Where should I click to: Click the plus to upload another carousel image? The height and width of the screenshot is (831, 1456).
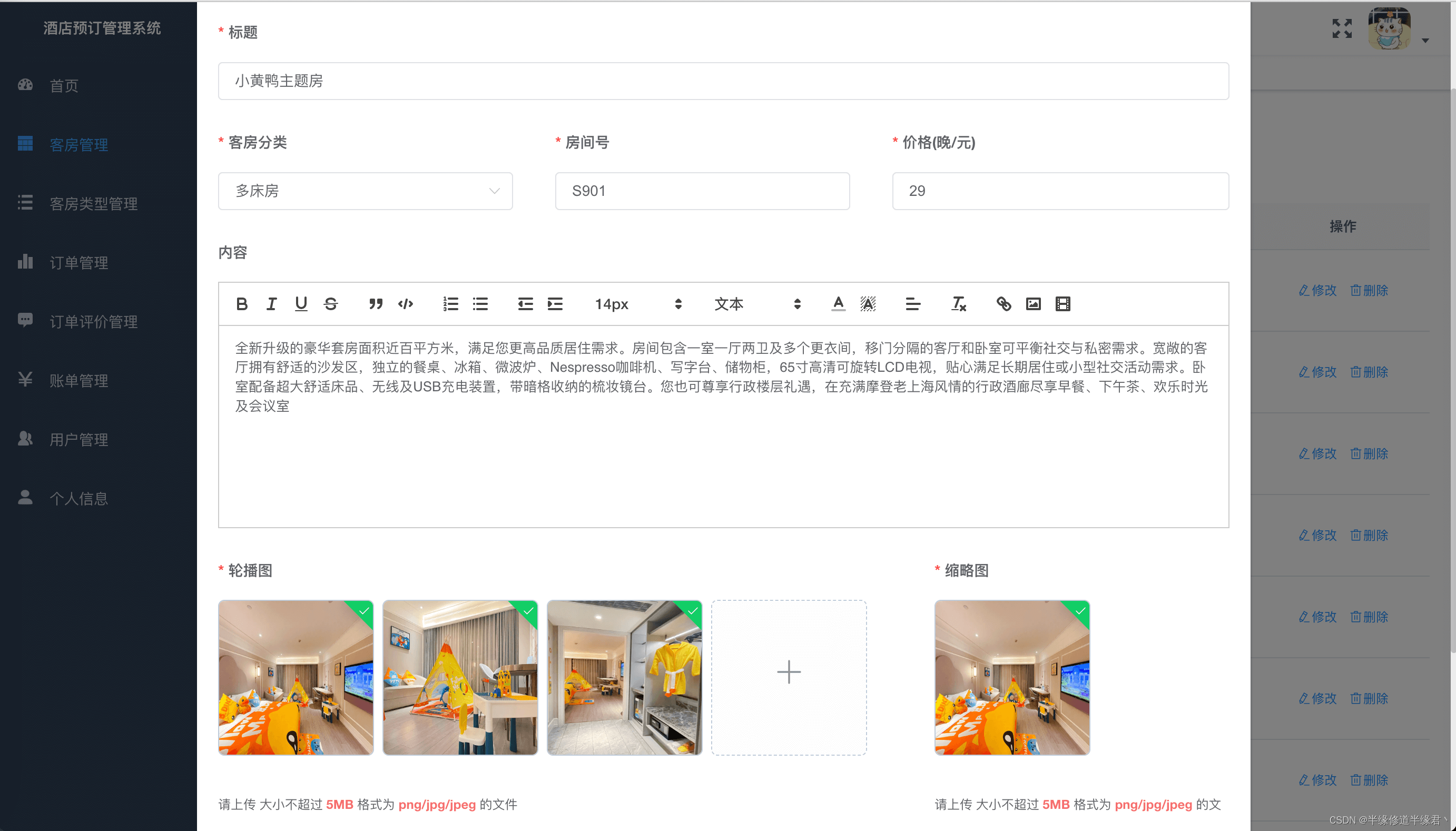pos(788,672)
